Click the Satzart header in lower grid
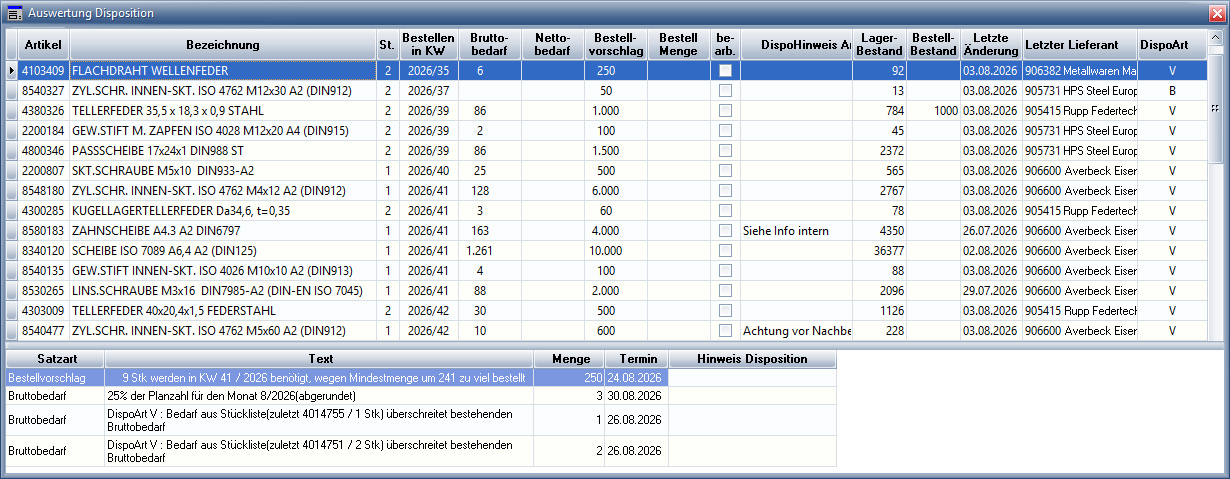Screen dimensions: 1230x479 (x=55, y=359)
